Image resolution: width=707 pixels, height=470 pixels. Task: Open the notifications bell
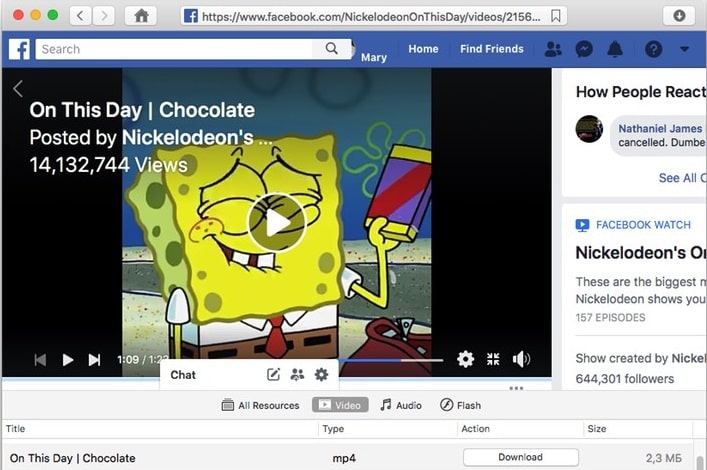click(x=615, y=49)
